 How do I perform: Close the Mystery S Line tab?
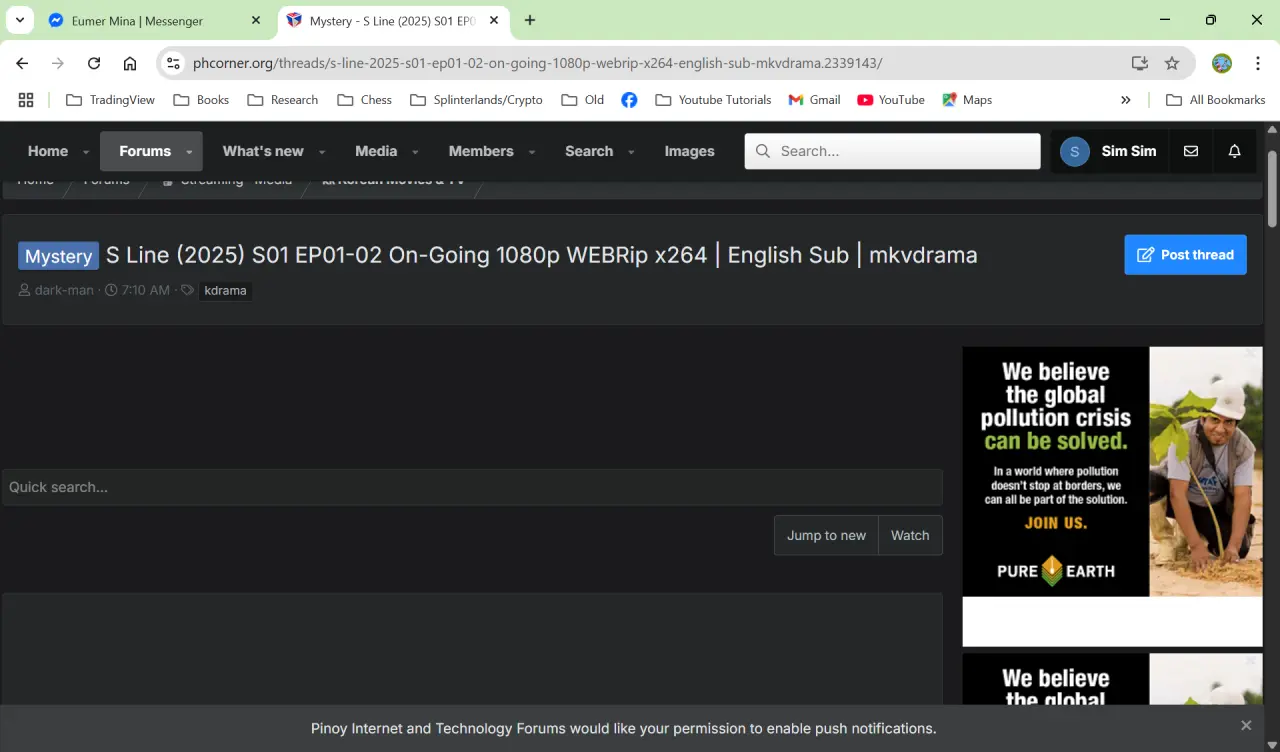tap(494, 20)
